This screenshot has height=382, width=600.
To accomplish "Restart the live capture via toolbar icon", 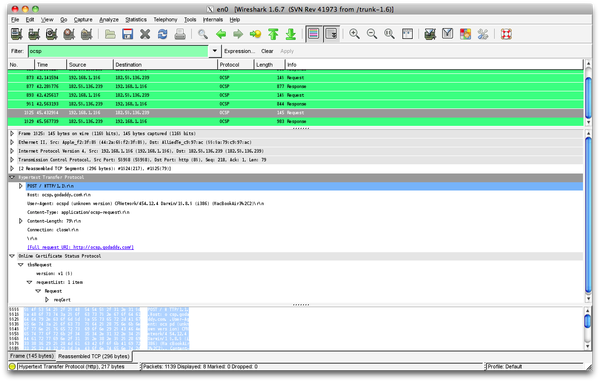I will click(x=87, y=34).
